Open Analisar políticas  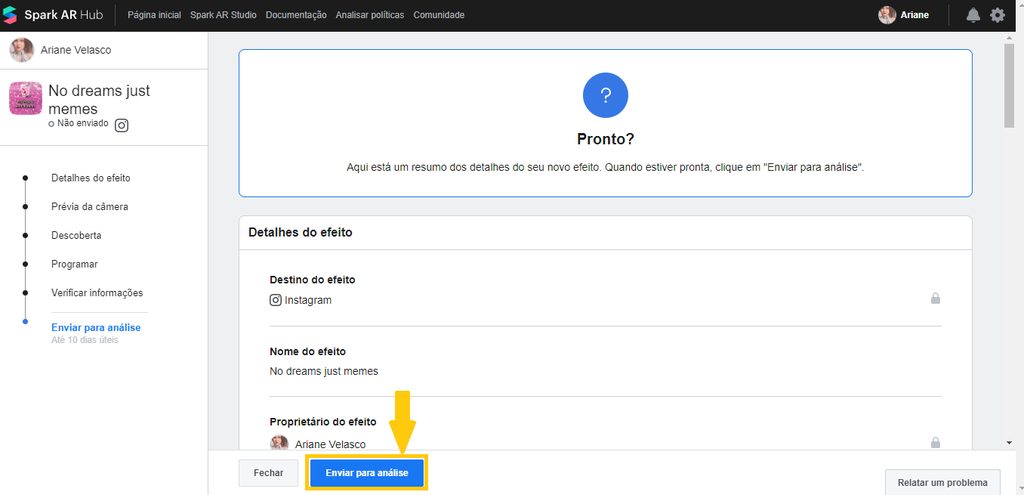coord(370,15)
